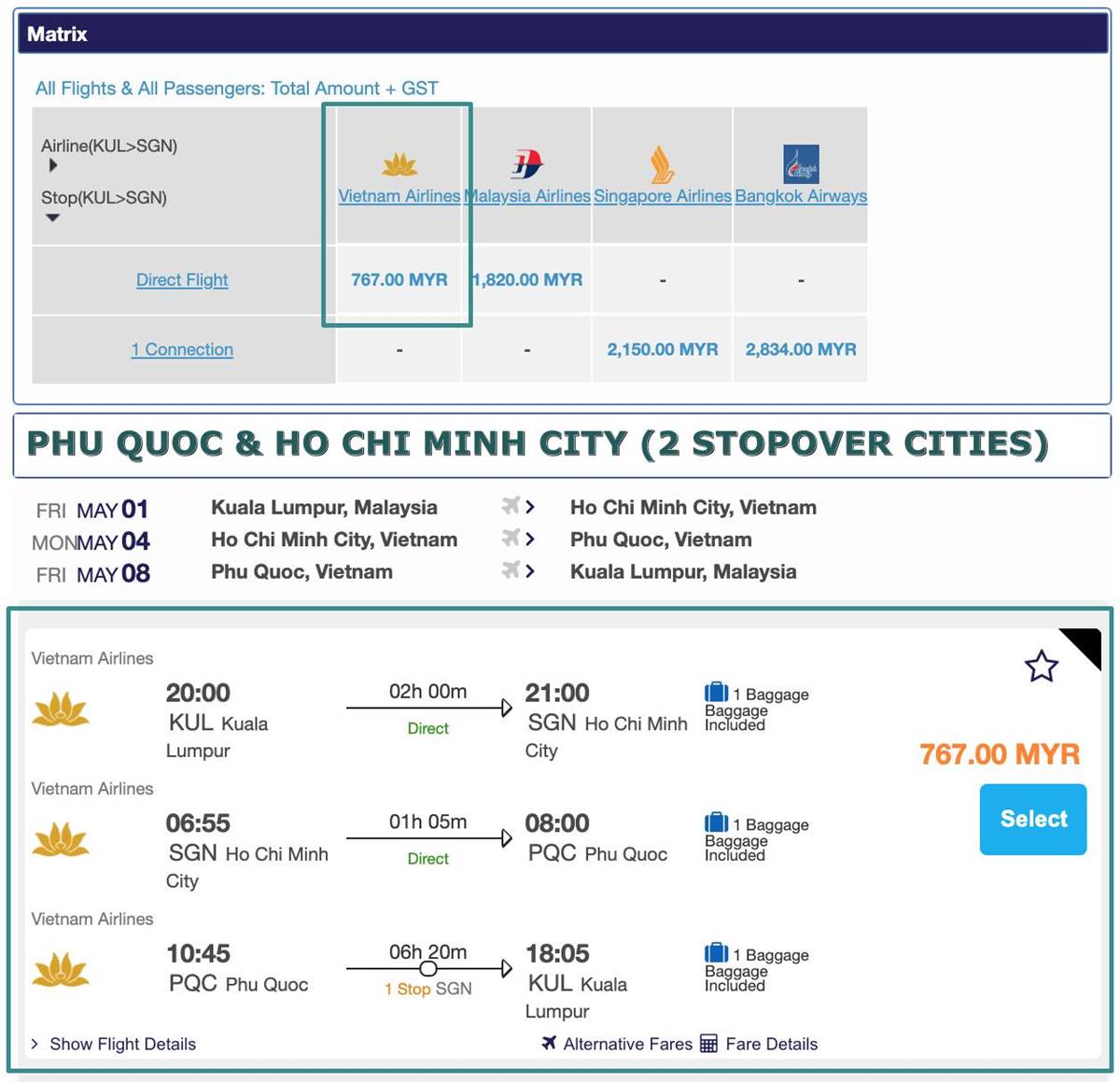This screenshot has height=1082, width=1120.
Task: Click the 20:00 departure time
Action: point(198,693)
